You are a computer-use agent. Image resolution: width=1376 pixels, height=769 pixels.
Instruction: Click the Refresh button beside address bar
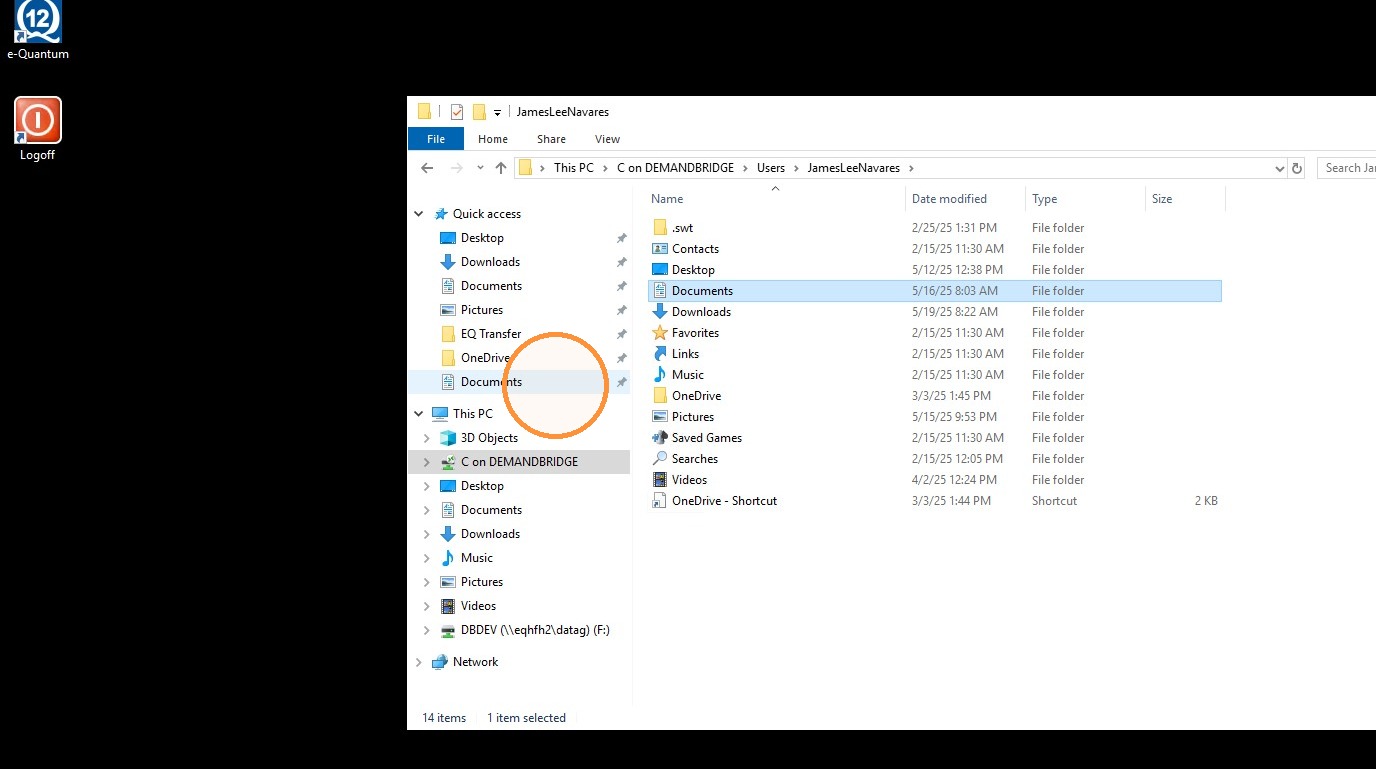[1297, 168]
